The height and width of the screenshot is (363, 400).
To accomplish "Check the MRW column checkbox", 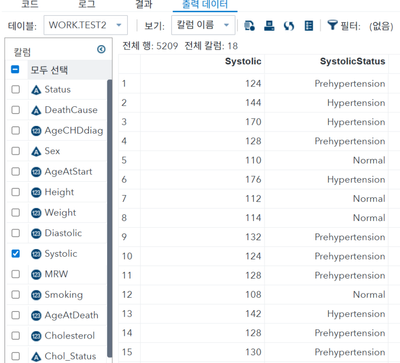I will (x=16, y=274).
